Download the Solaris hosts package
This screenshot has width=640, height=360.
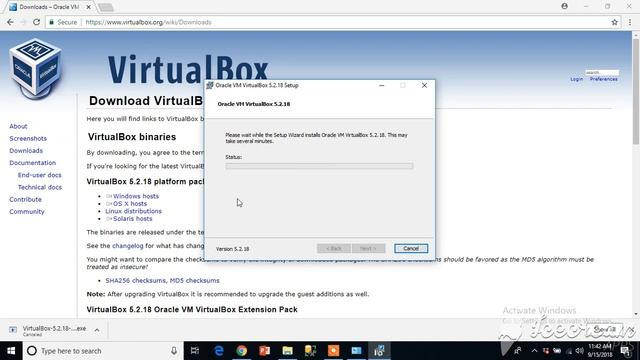tap(133, 219)
